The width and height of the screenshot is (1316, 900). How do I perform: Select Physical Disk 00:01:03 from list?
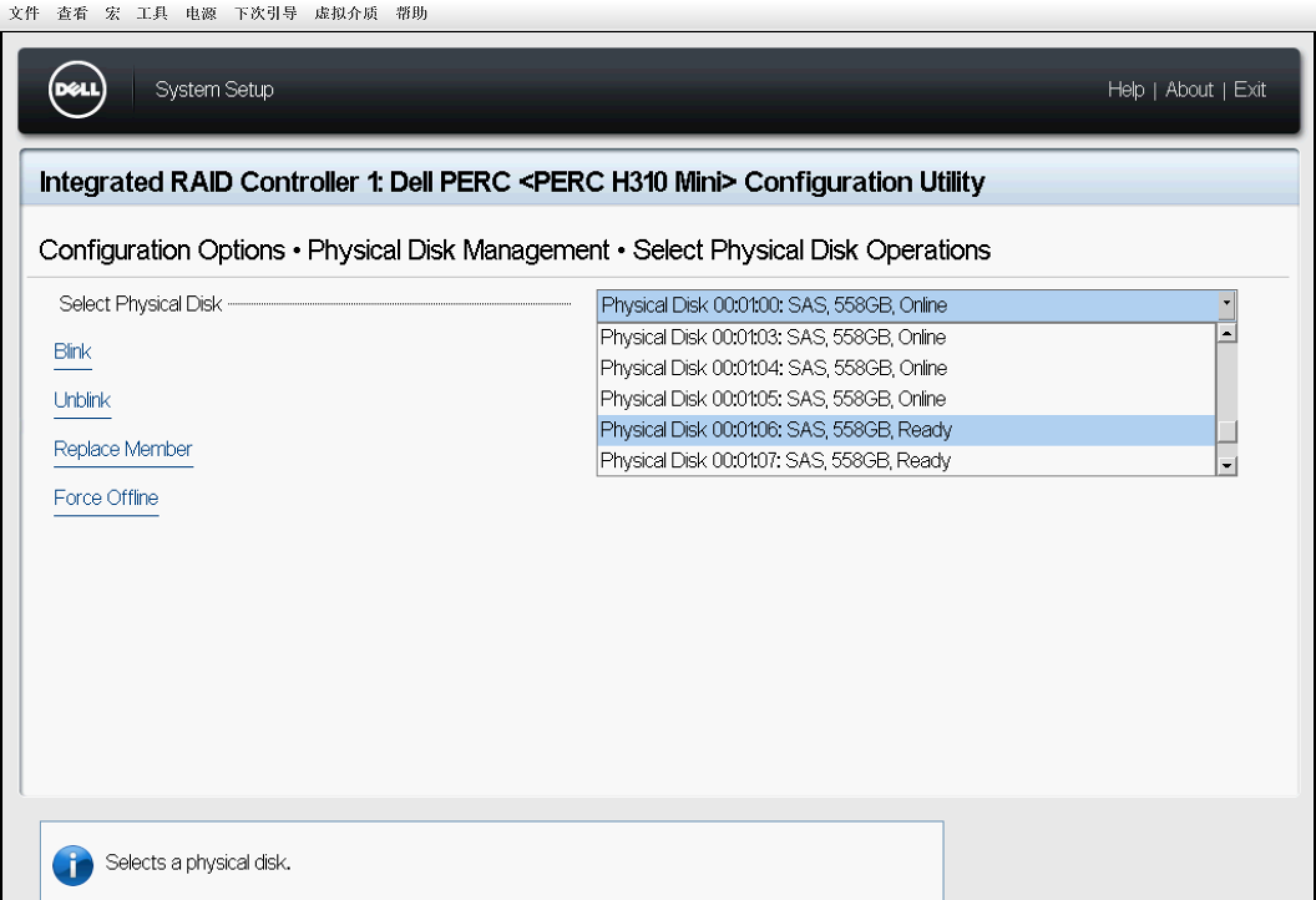pos(773,337)
